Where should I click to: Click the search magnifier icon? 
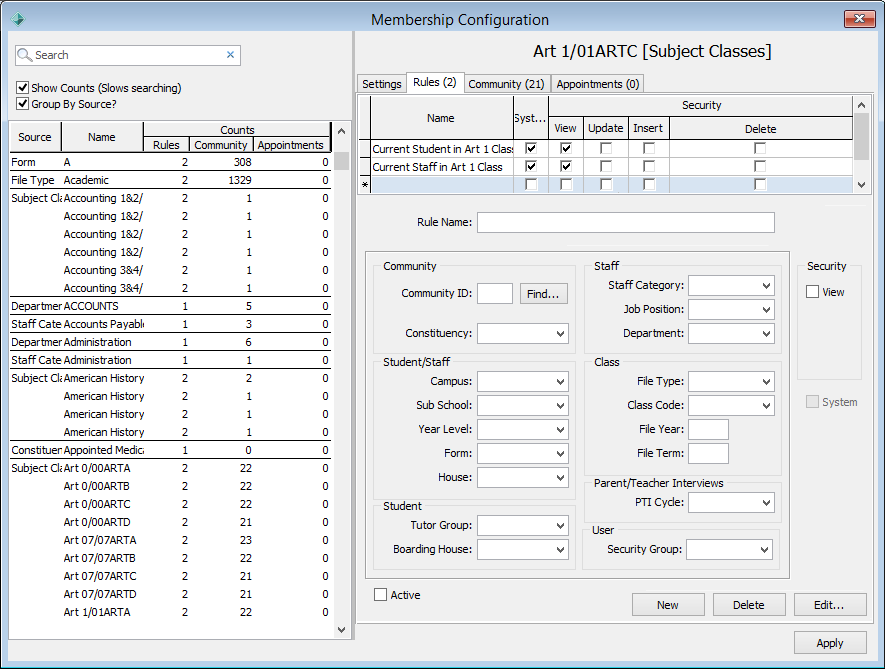coord(24,55)
